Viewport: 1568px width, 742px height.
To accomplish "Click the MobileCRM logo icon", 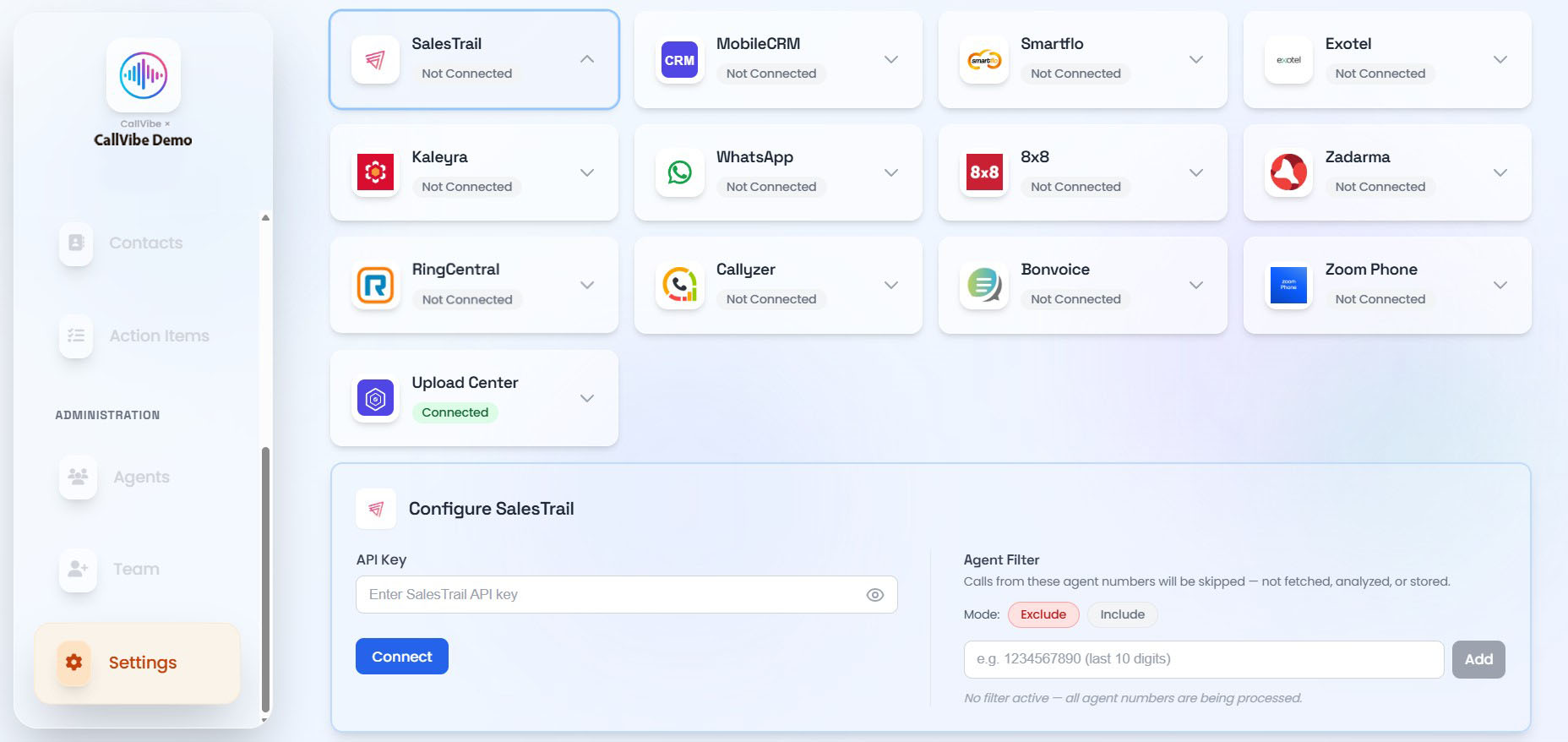I will [679, 59].
